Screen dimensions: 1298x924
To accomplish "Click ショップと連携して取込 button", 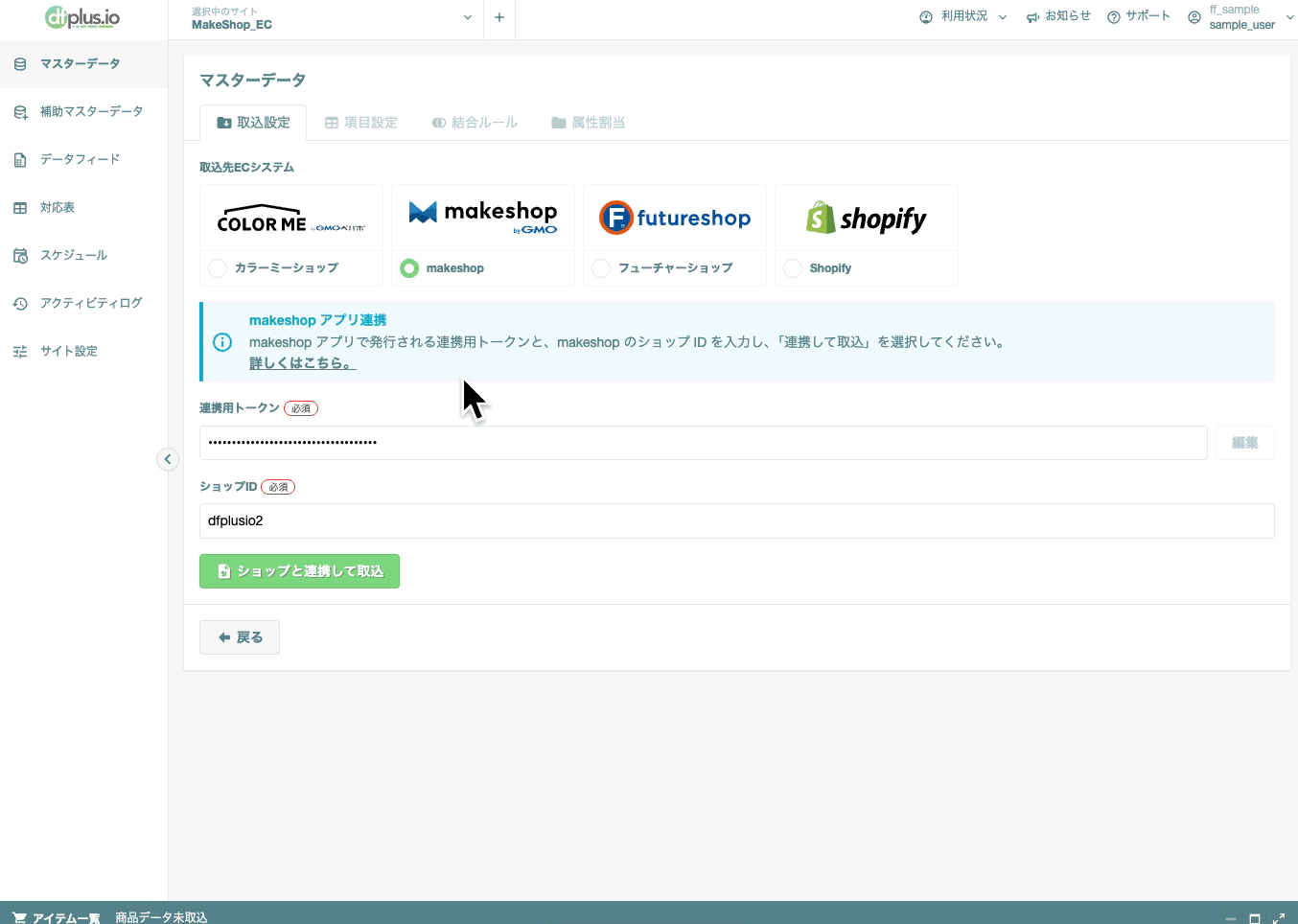I will 299,571.
